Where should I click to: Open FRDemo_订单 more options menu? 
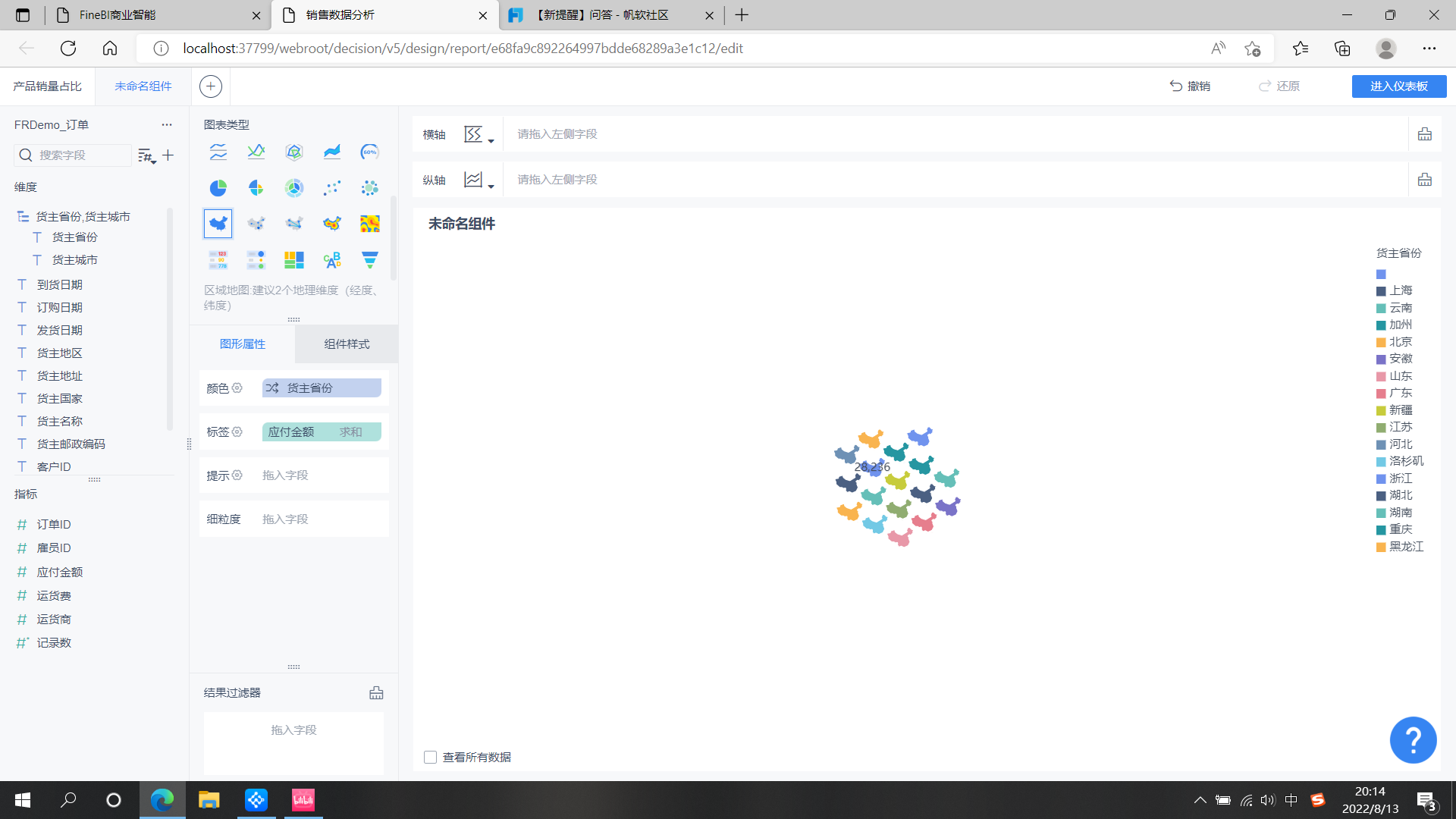167,124
